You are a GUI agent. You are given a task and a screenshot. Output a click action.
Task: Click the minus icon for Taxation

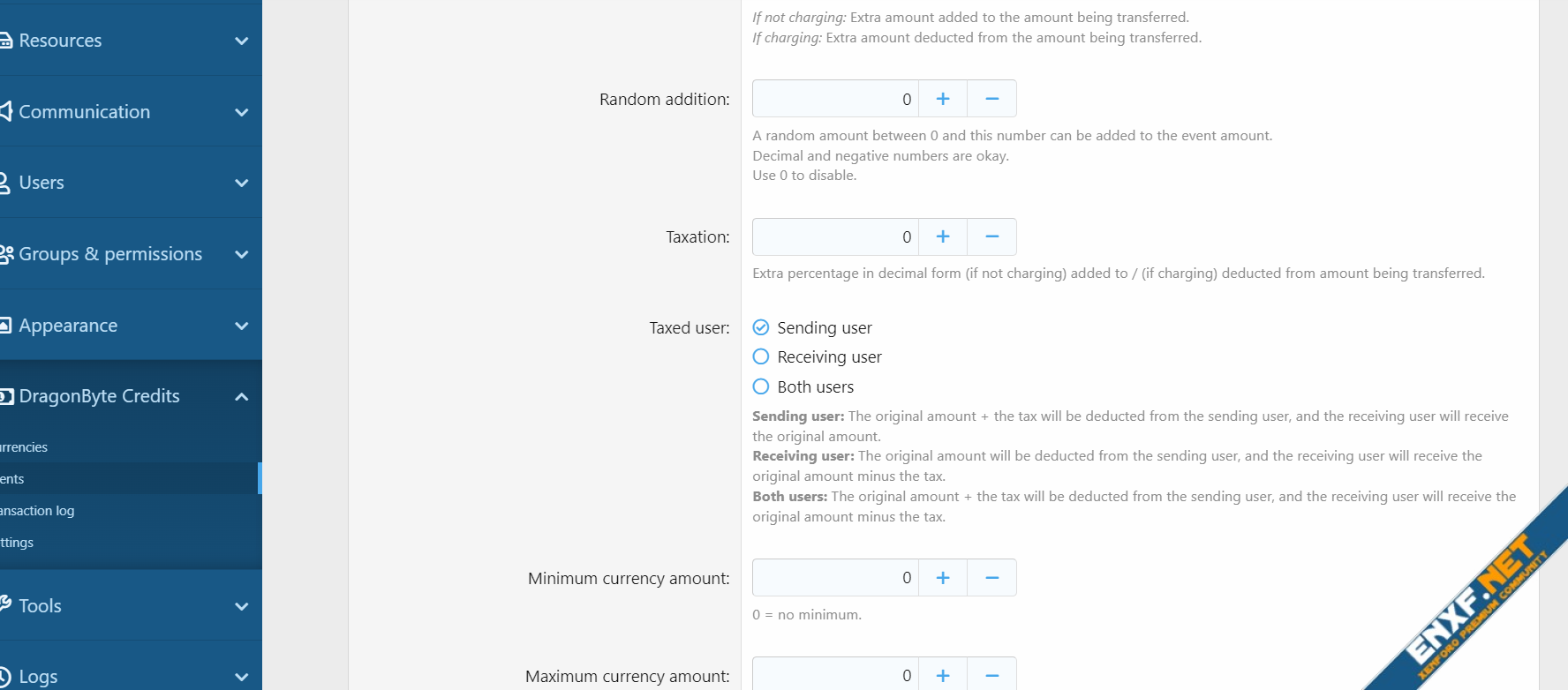click(x=991, y=236)
